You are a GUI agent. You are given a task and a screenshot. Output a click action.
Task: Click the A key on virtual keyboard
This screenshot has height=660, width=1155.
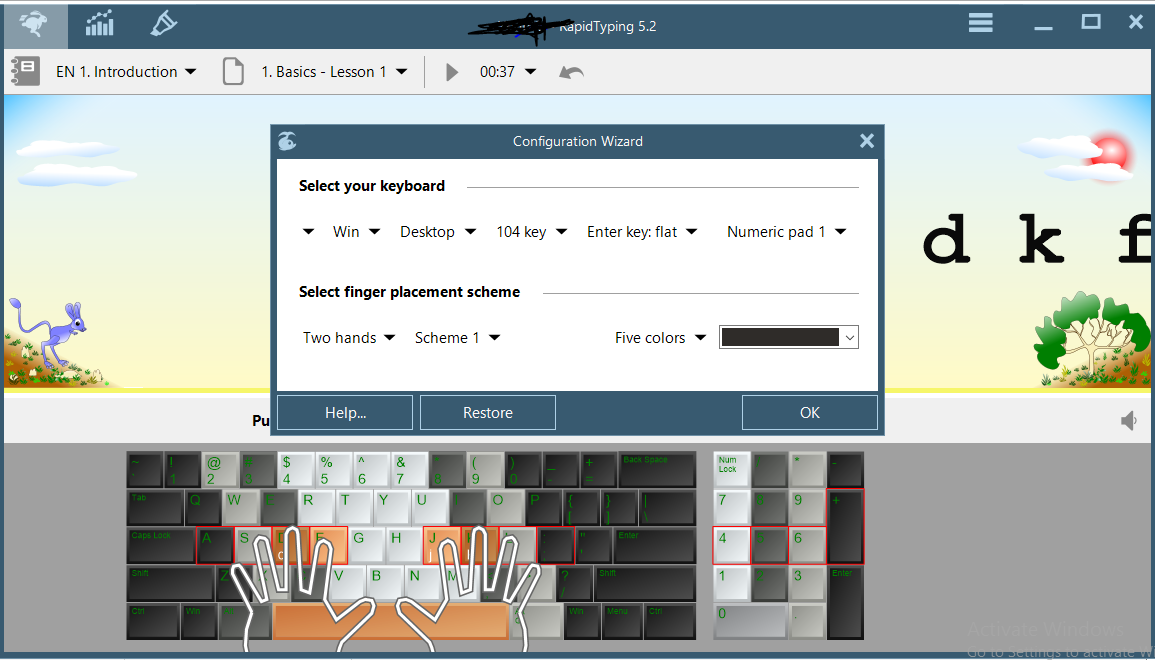pos(214,546)
